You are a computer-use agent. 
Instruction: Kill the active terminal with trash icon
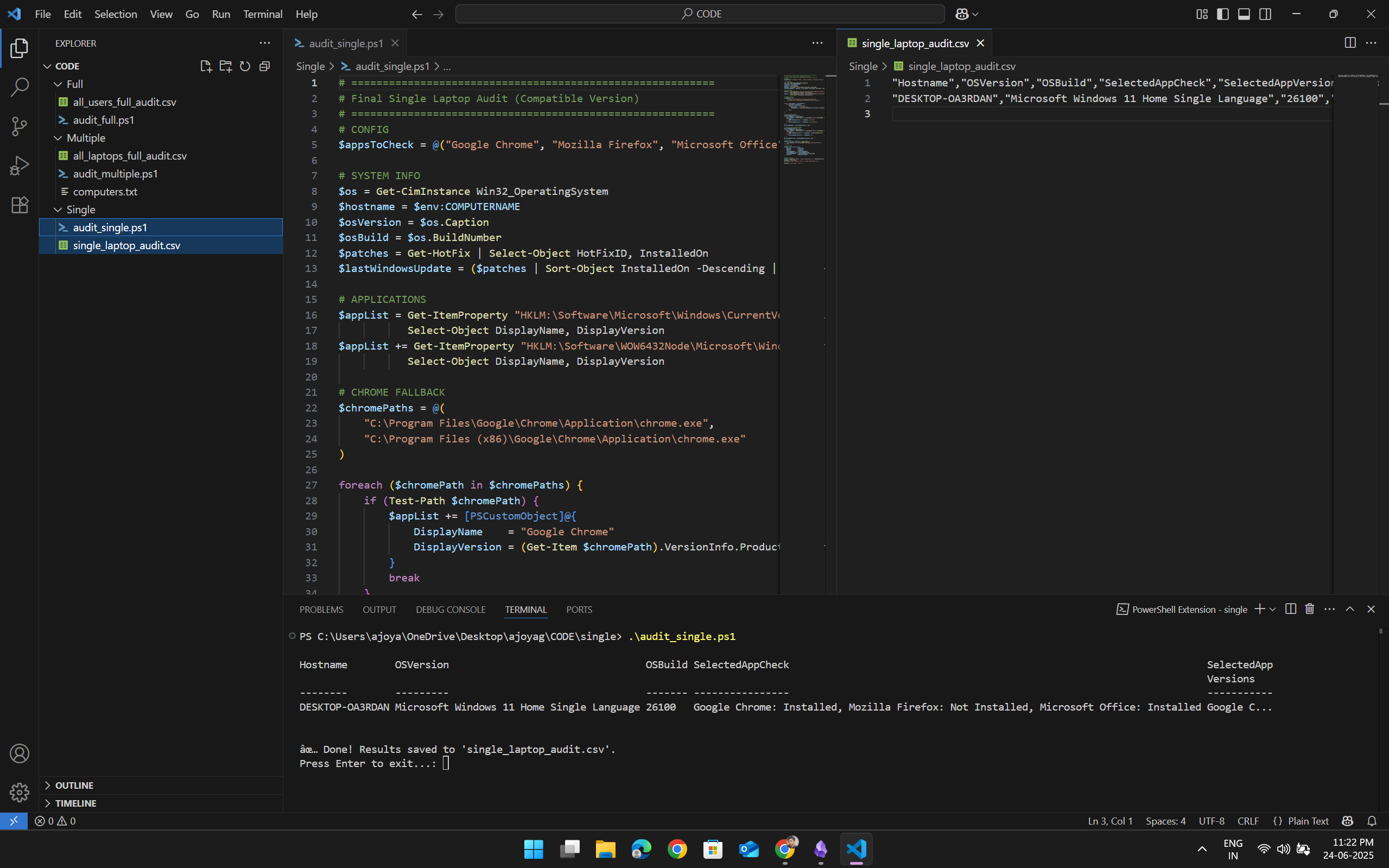(x=1309, y=609)
